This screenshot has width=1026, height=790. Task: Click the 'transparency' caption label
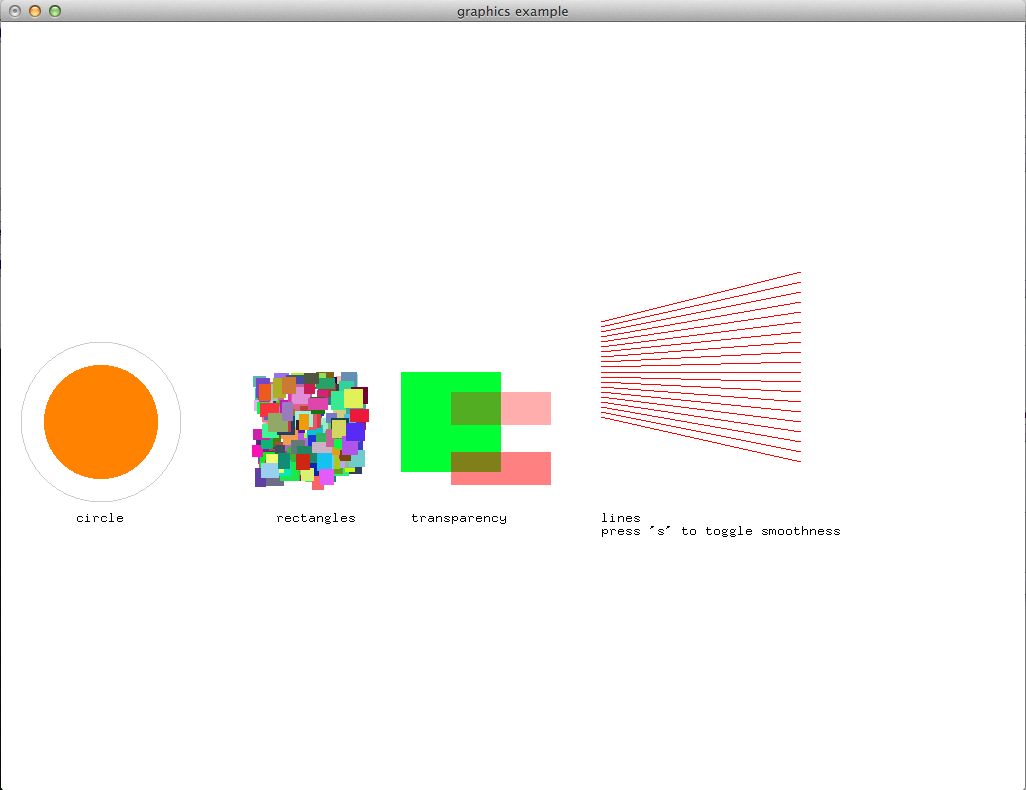(x=458, y=518)
